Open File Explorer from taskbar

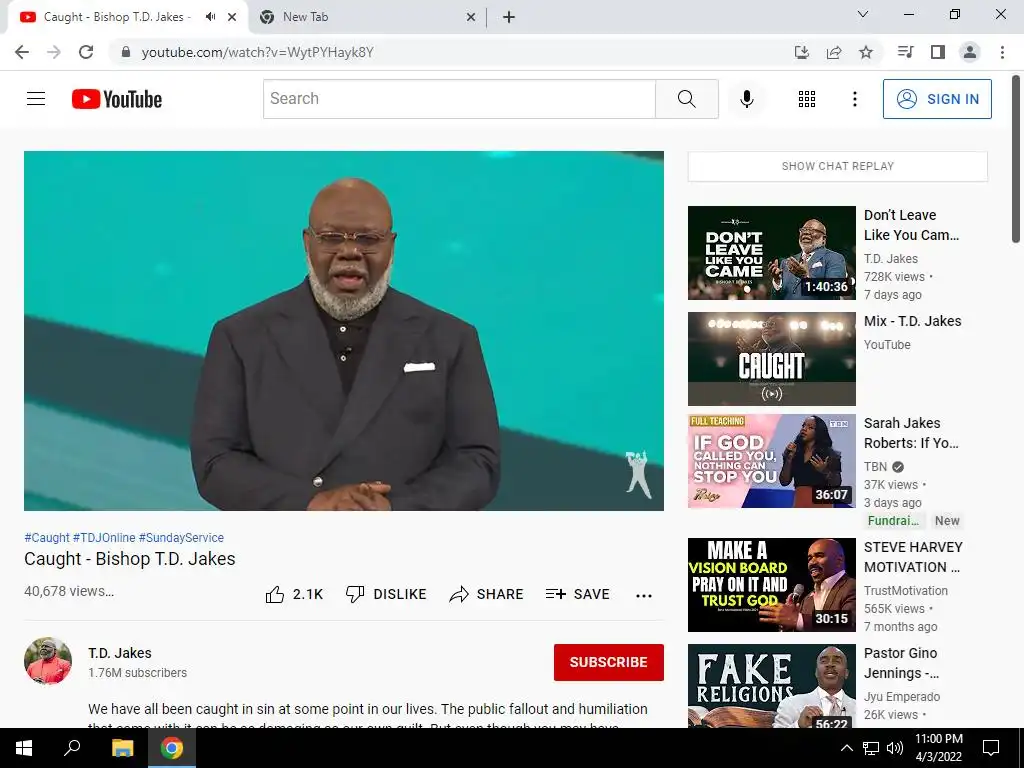click(122, 748)
